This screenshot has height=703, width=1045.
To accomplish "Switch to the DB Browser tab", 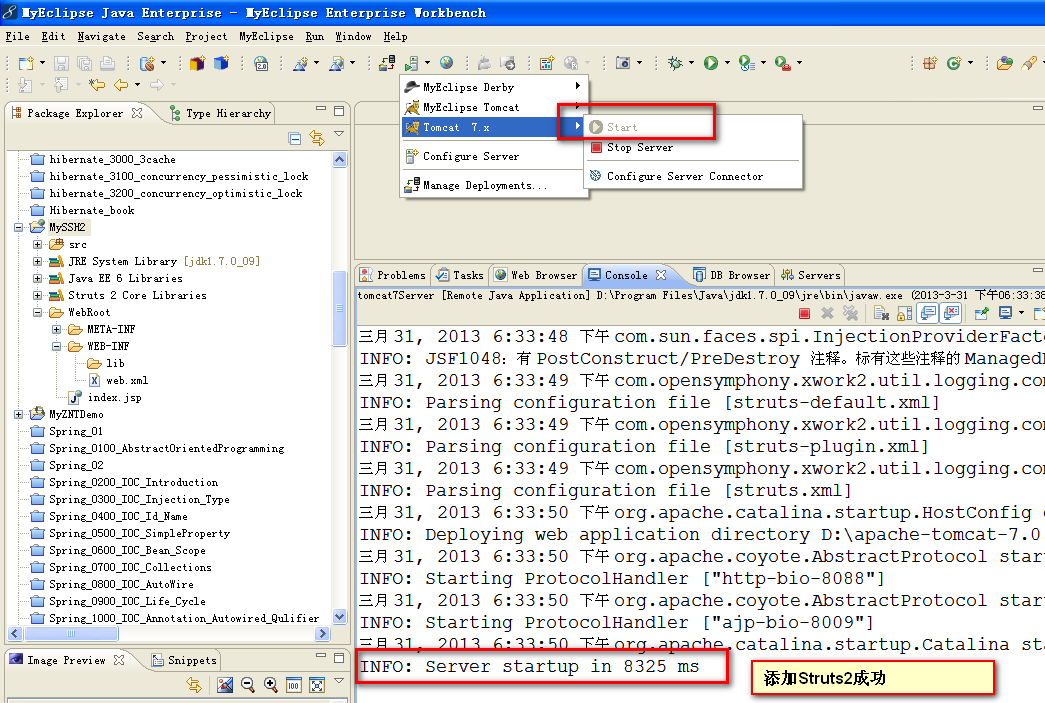I will click(731, 275).
